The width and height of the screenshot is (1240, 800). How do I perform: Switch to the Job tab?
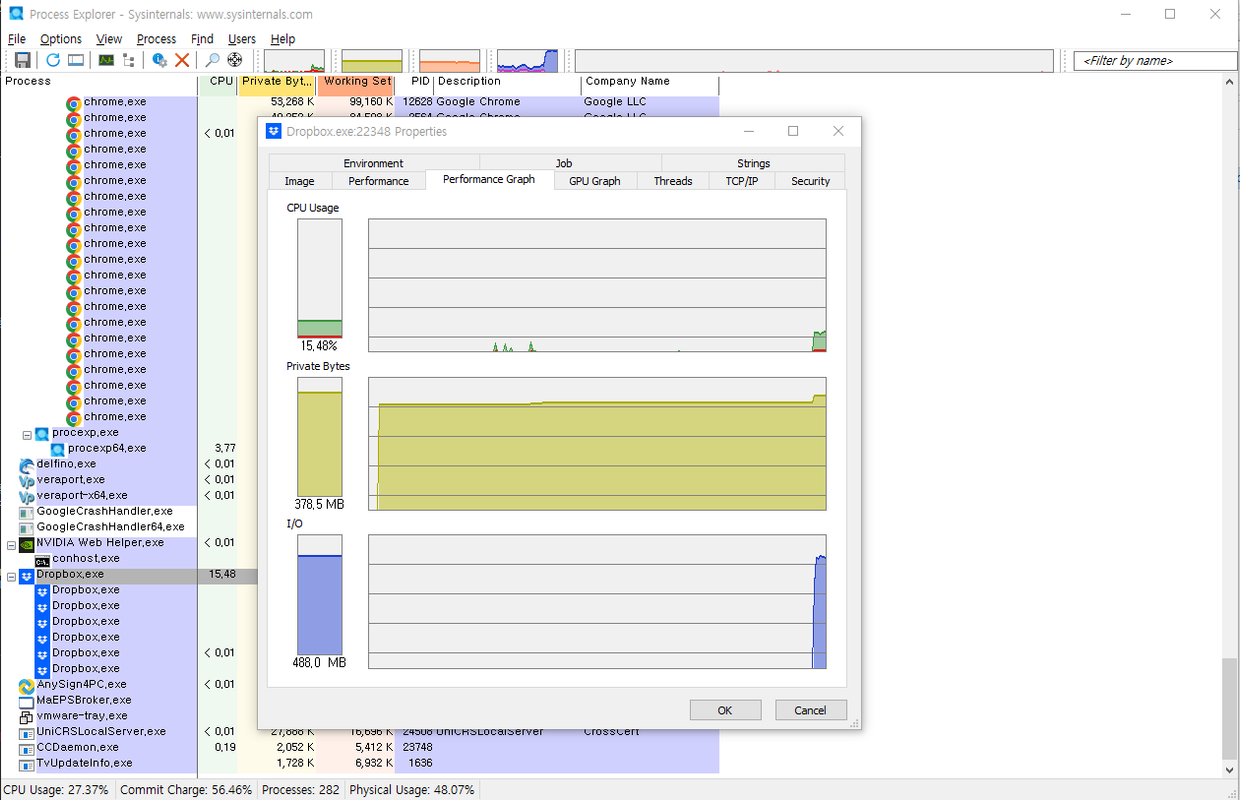(564, 163)
